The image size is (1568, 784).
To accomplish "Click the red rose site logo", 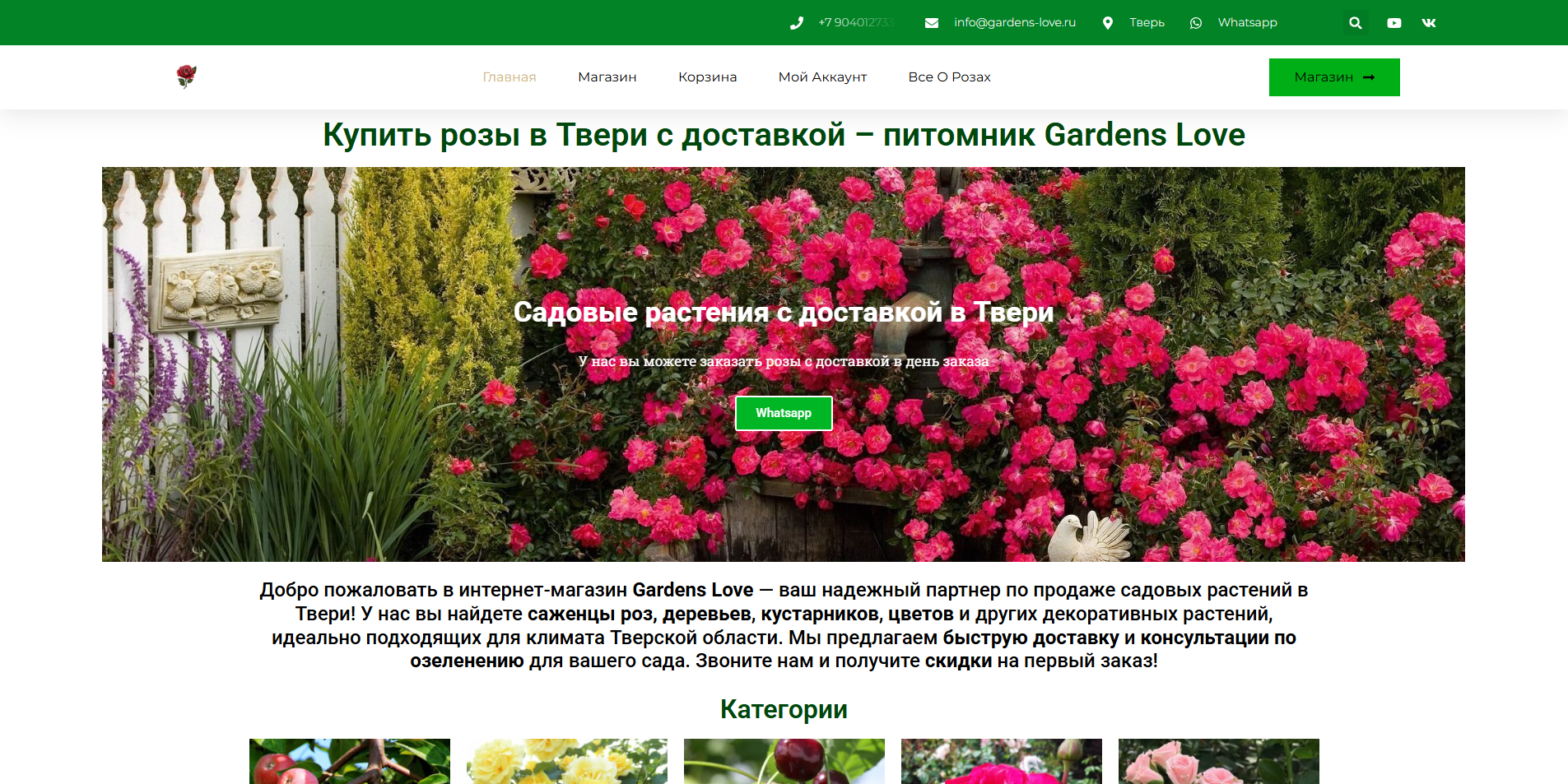I will 187,77.
